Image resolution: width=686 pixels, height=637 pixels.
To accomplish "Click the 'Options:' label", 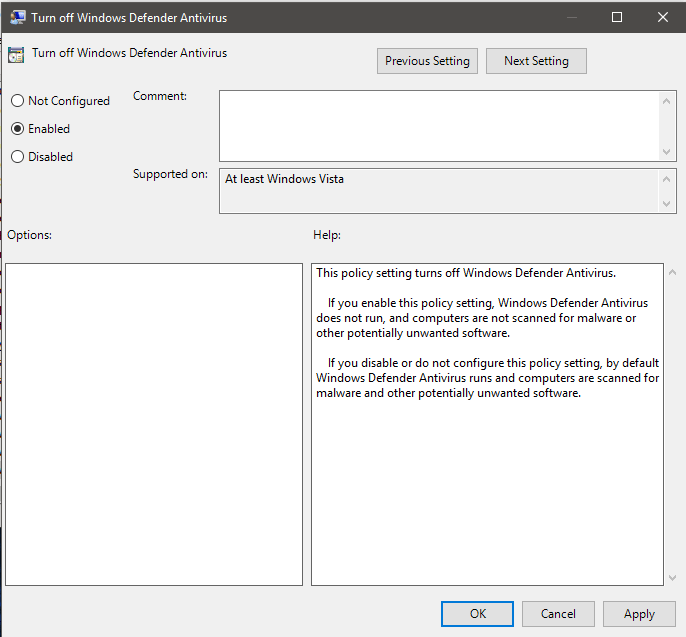I will click(x=29, y=235).
